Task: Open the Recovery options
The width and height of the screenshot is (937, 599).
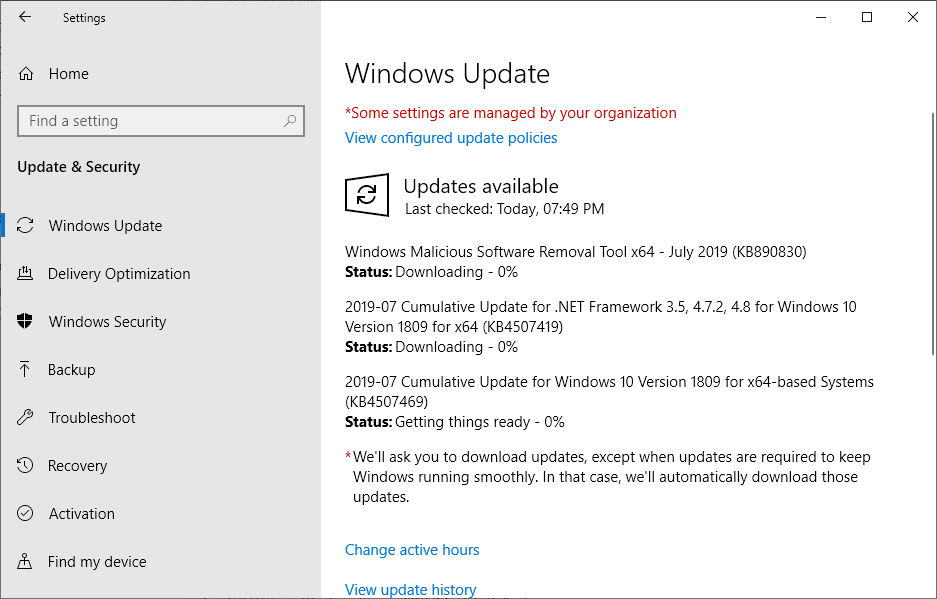Action: coord(78,465)
